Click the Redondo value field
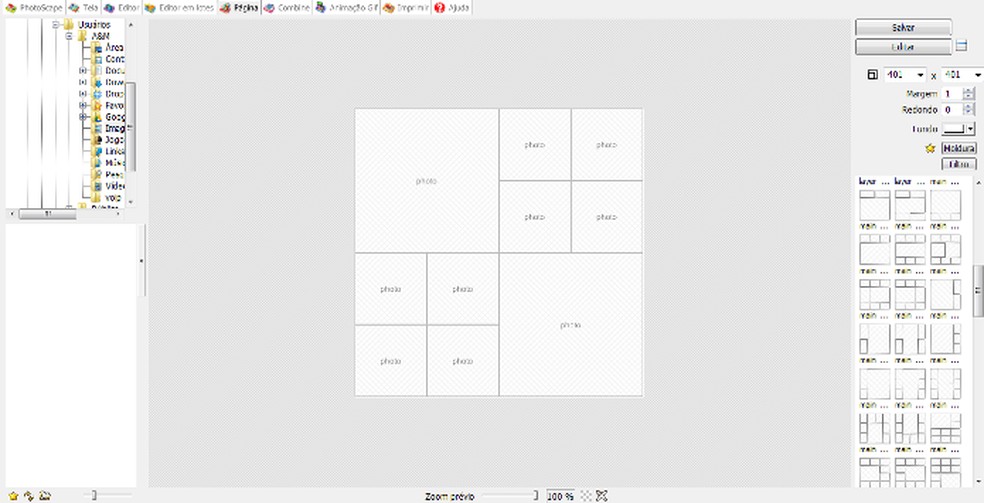This screenshot has width=984, height=503. [x=951, y=110]
